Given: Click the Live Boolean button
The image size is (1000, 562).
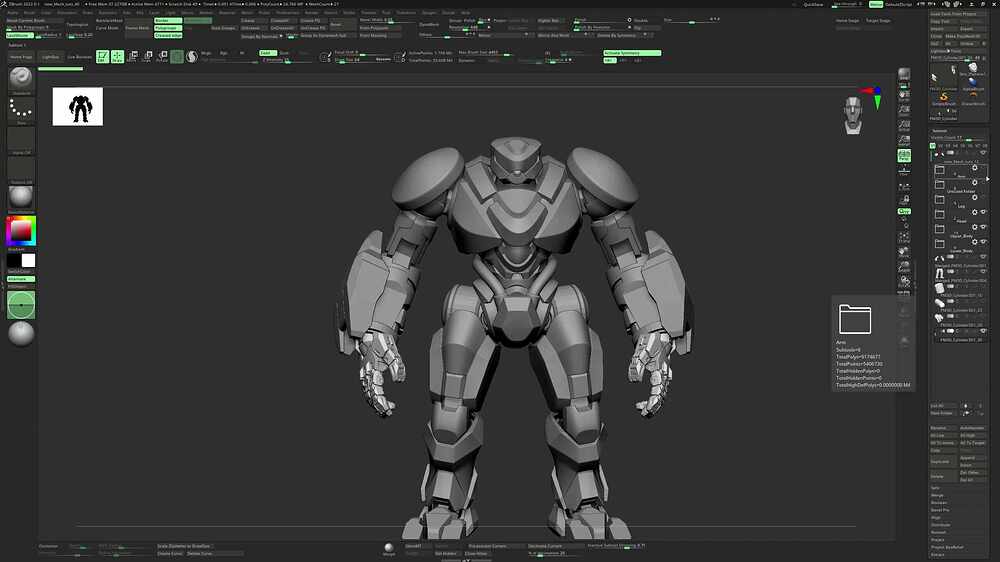Looking at the screenshot, I should 80,57.
